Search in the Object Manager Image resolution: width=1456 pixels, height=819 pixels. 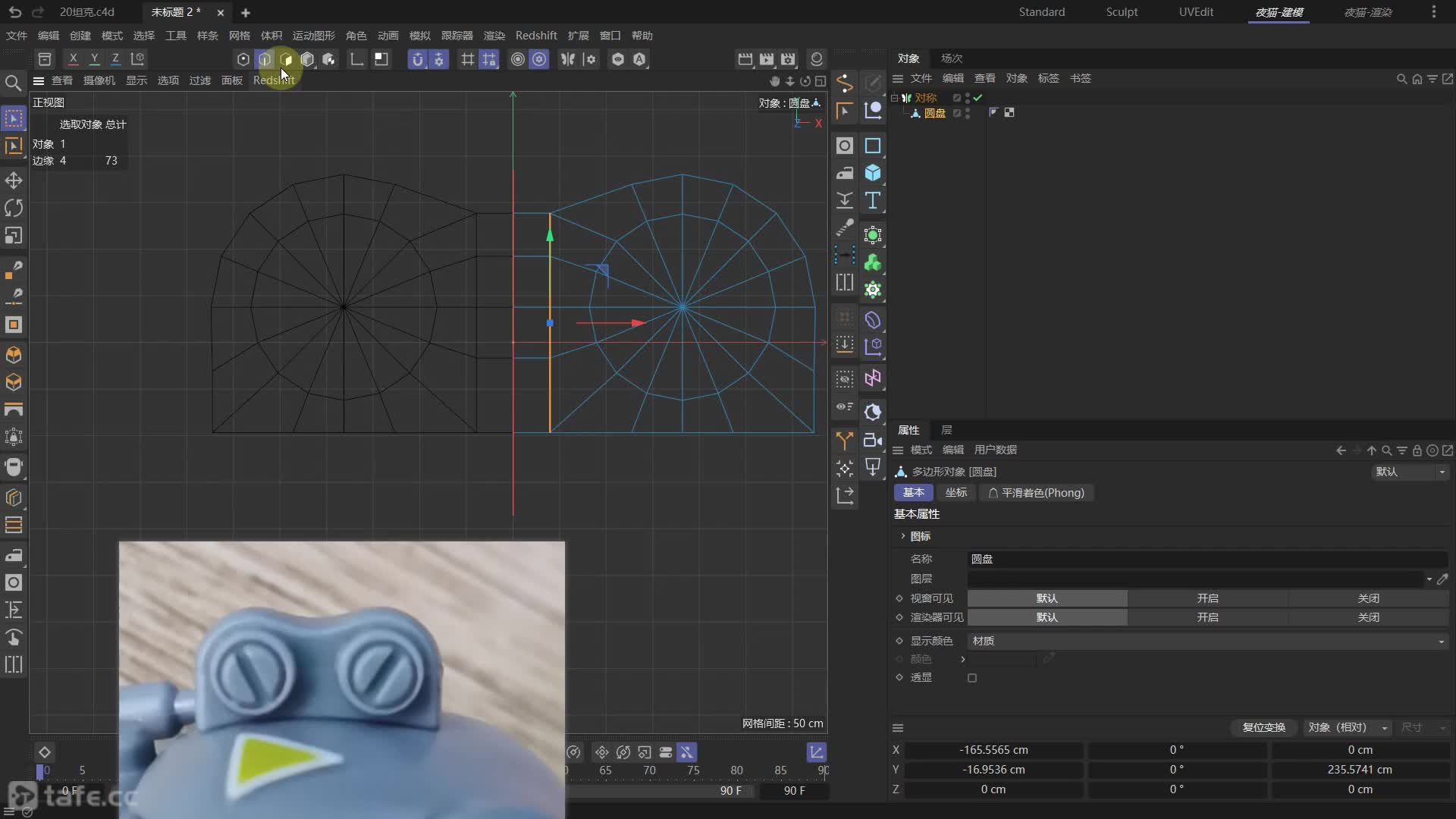[x=1401, y=79]
